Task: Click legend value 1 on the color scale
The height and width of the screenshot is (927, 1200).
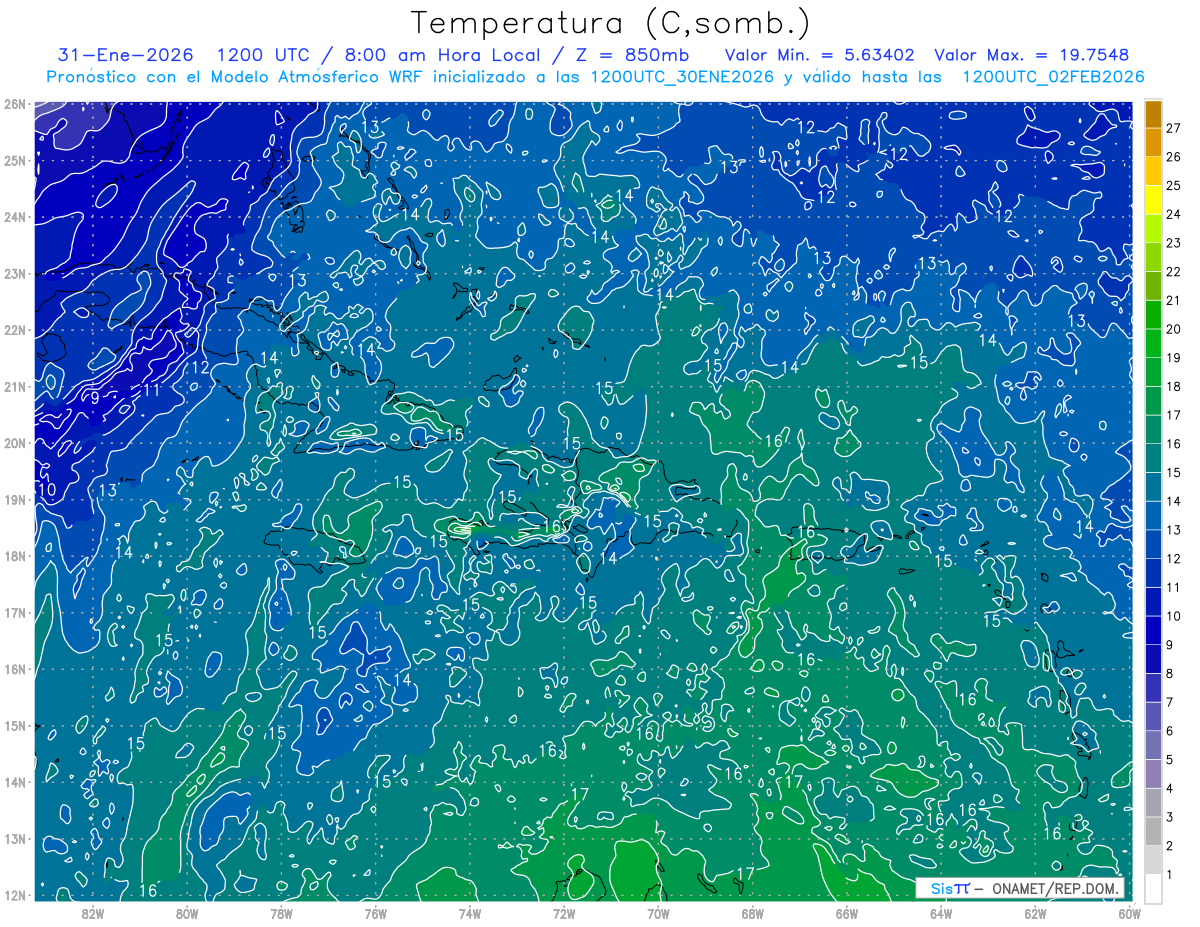Action: tap(1170, 874)
